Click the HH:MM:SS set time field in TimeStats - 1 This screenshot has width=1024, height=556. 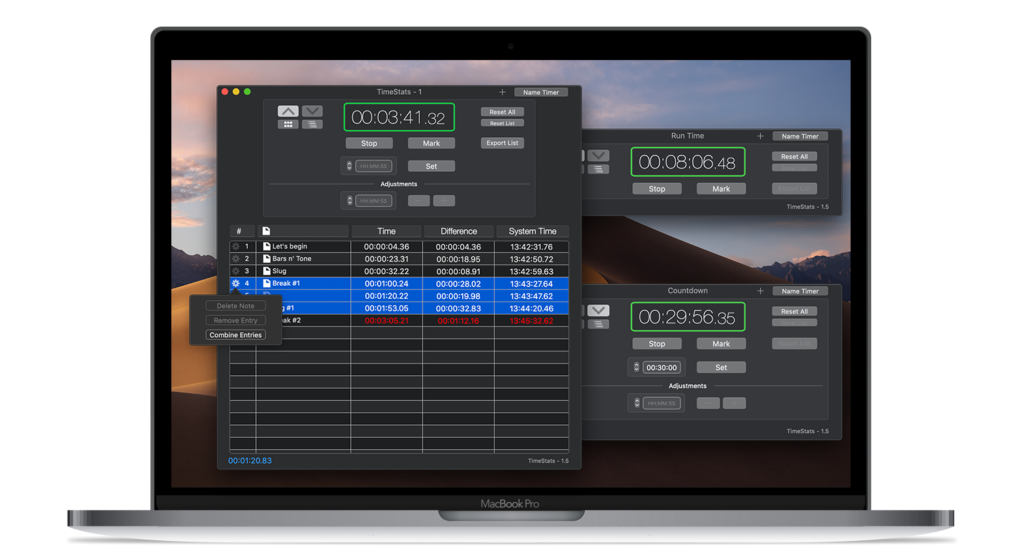[374, 166]
